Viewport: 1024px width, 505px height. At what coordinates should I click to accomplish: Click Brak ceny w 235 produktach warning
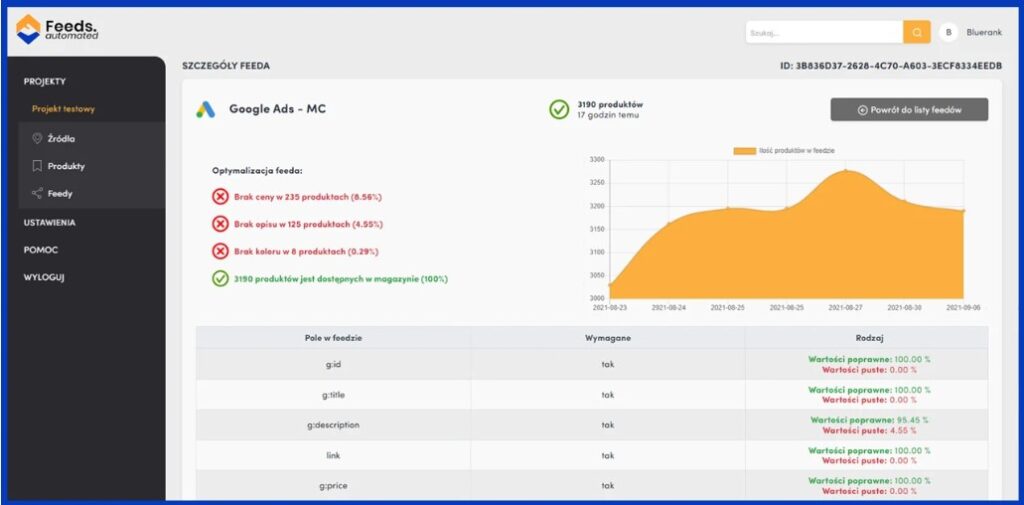point(308,196)
